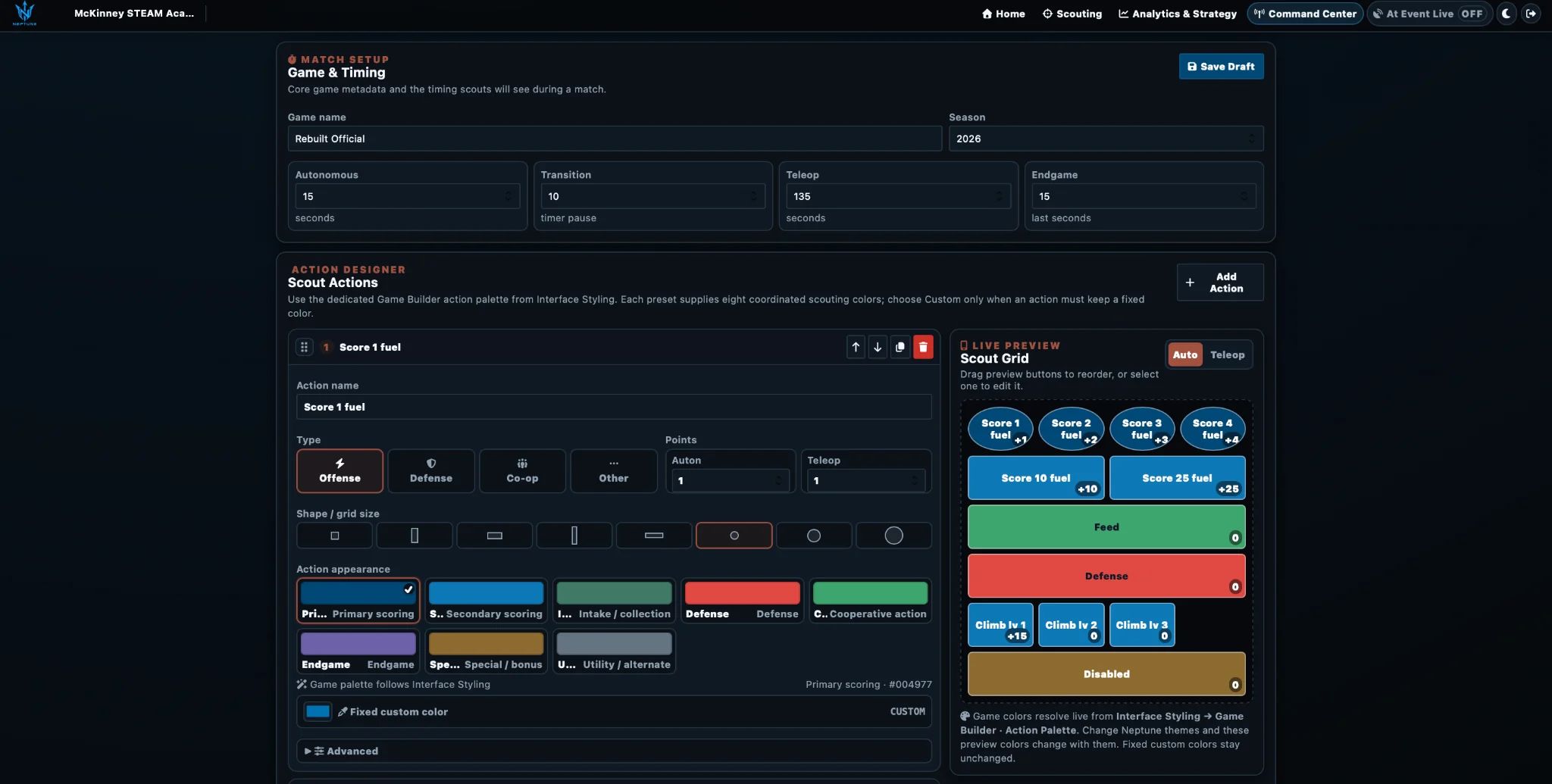Choose Other action type
1552x784 pixels.
coord(614,471)
